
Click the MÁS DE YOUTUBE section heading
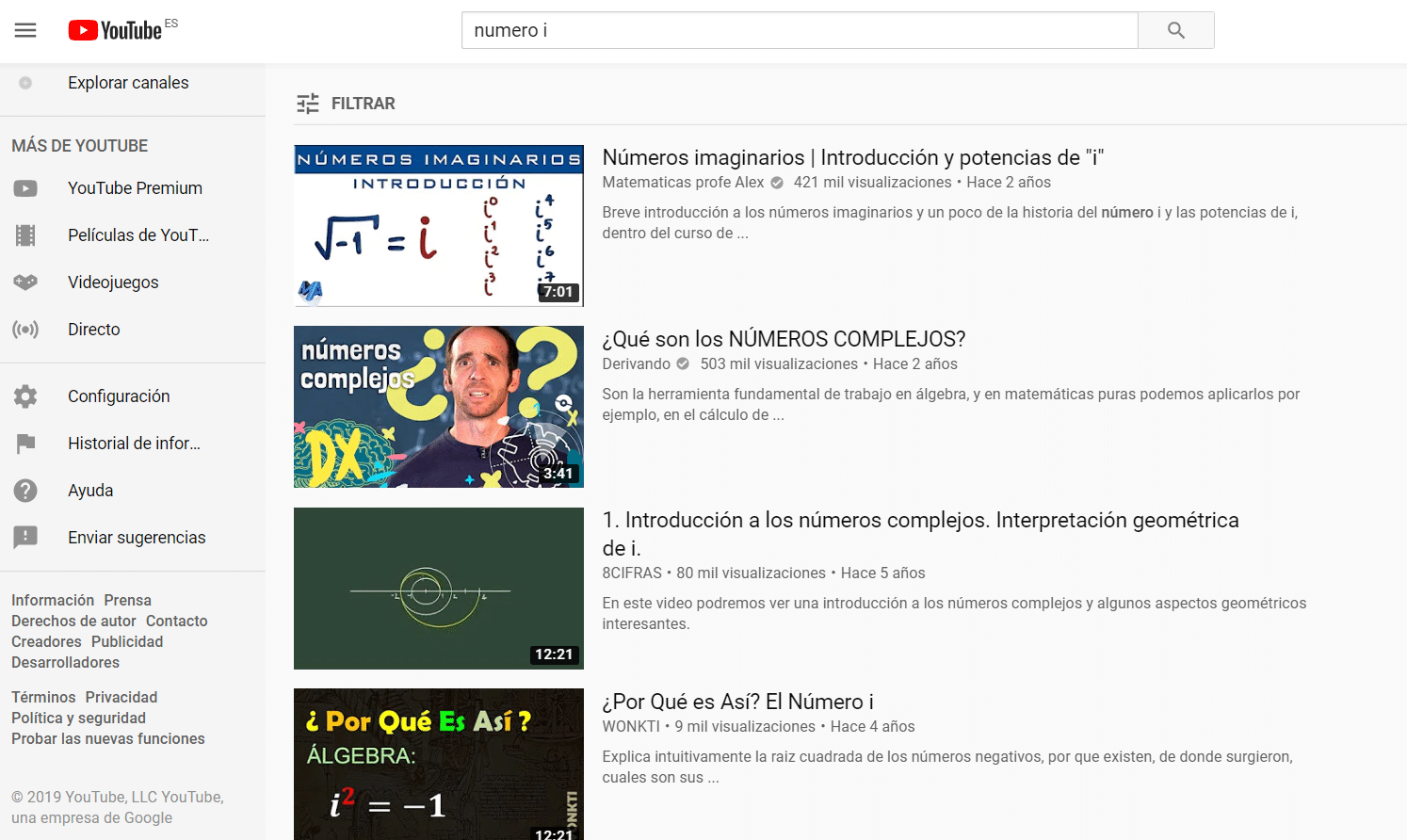click(80, 146)
